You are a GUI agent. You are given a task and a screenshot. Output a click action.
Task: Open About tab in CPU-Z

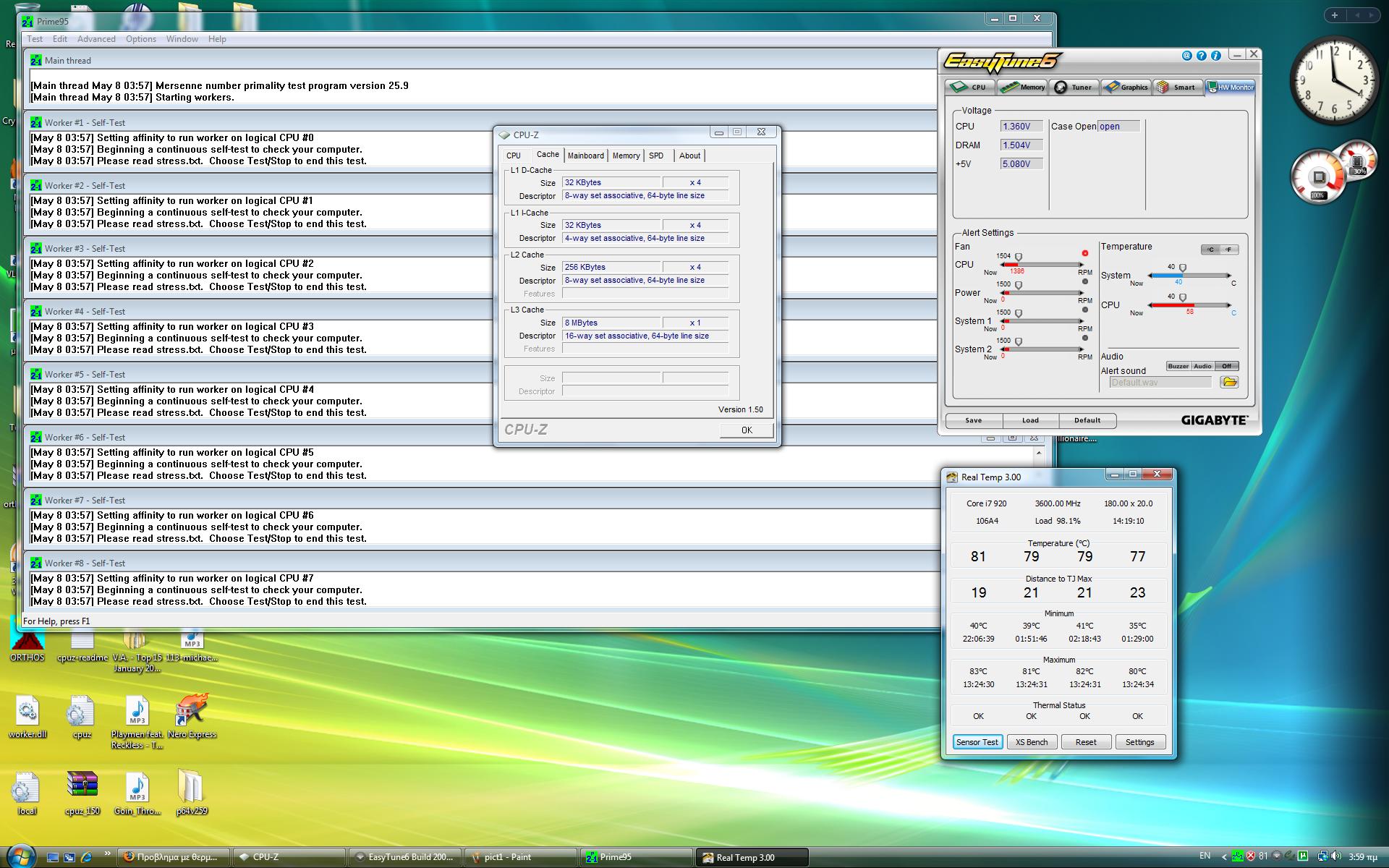(x=689, y=156)
